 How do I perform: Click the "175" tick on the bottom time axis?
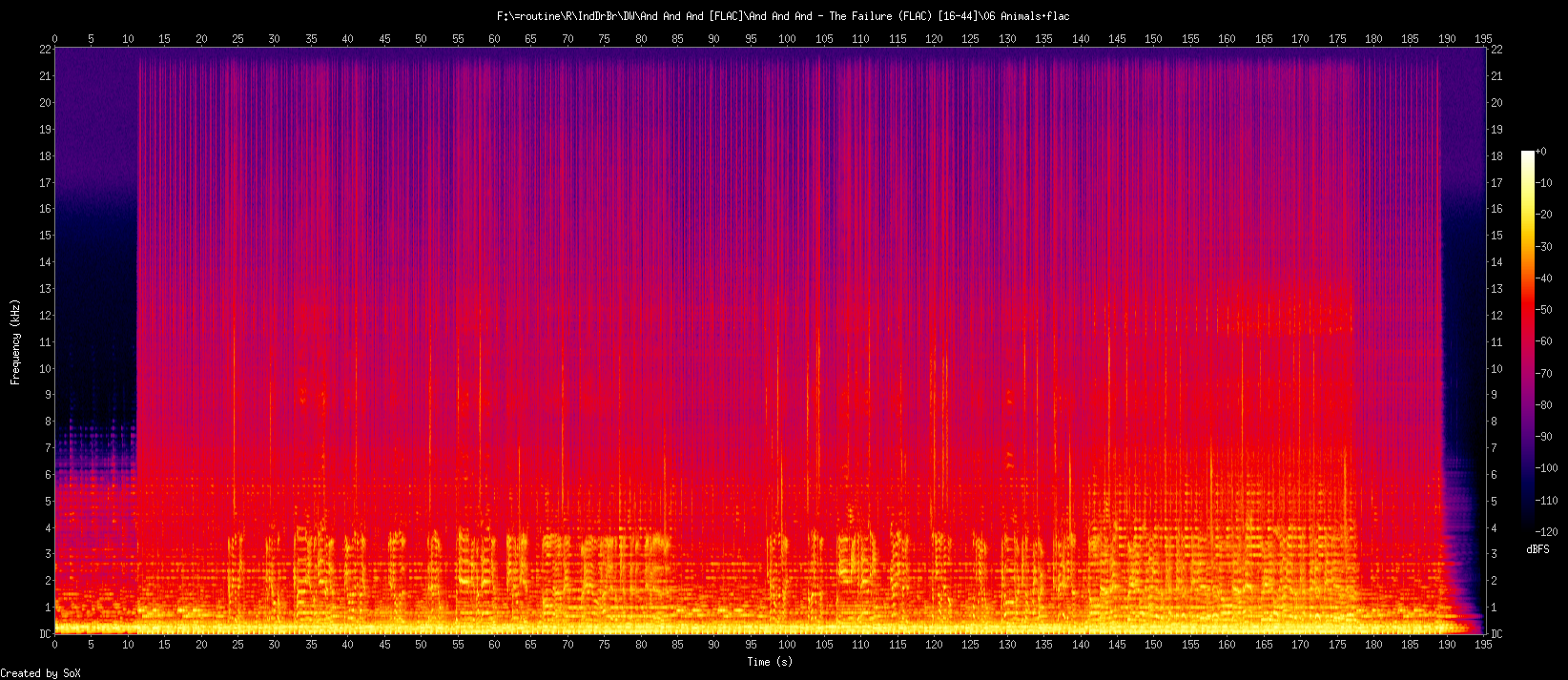1337,645
